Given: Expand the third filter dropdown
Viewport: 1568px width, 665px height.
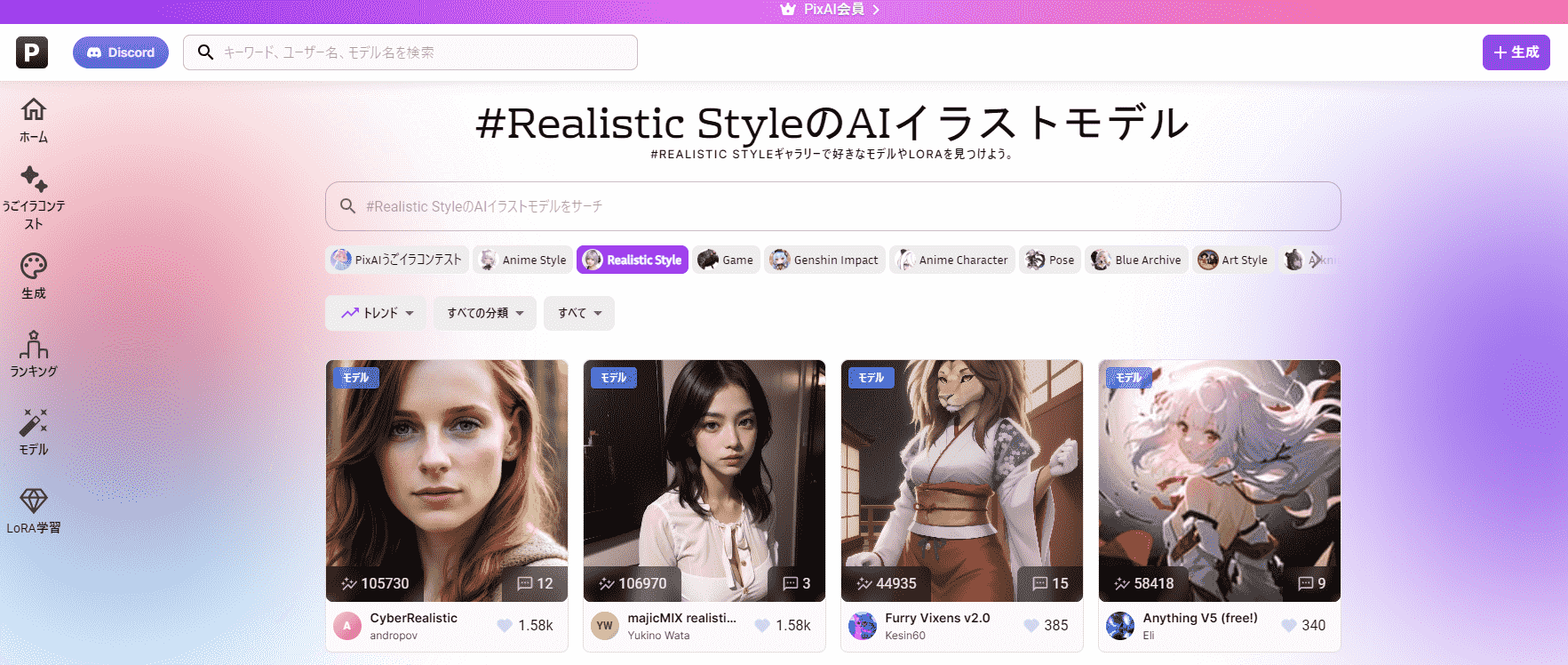Looking at the screenshot, I should tap(579, 313).
